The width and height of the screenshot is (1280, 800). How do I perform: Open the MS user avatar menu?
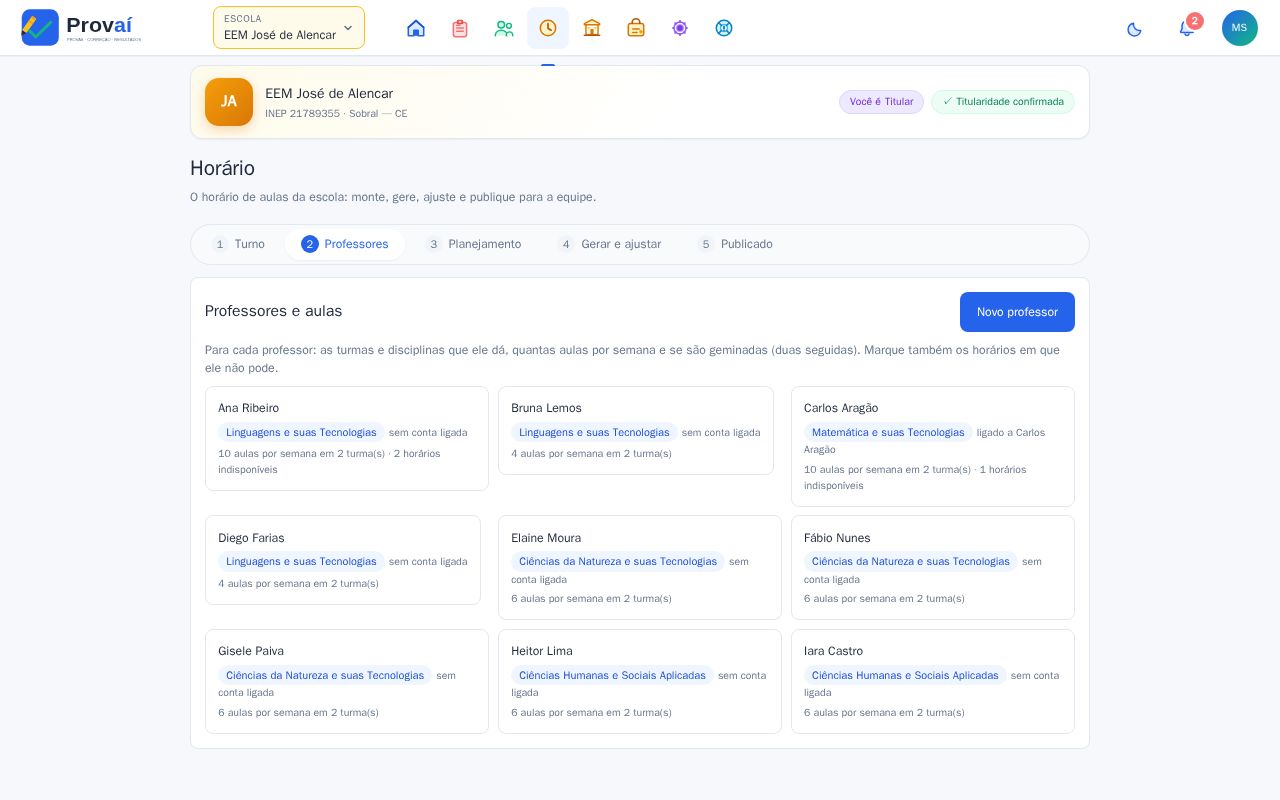(1240, 28)
